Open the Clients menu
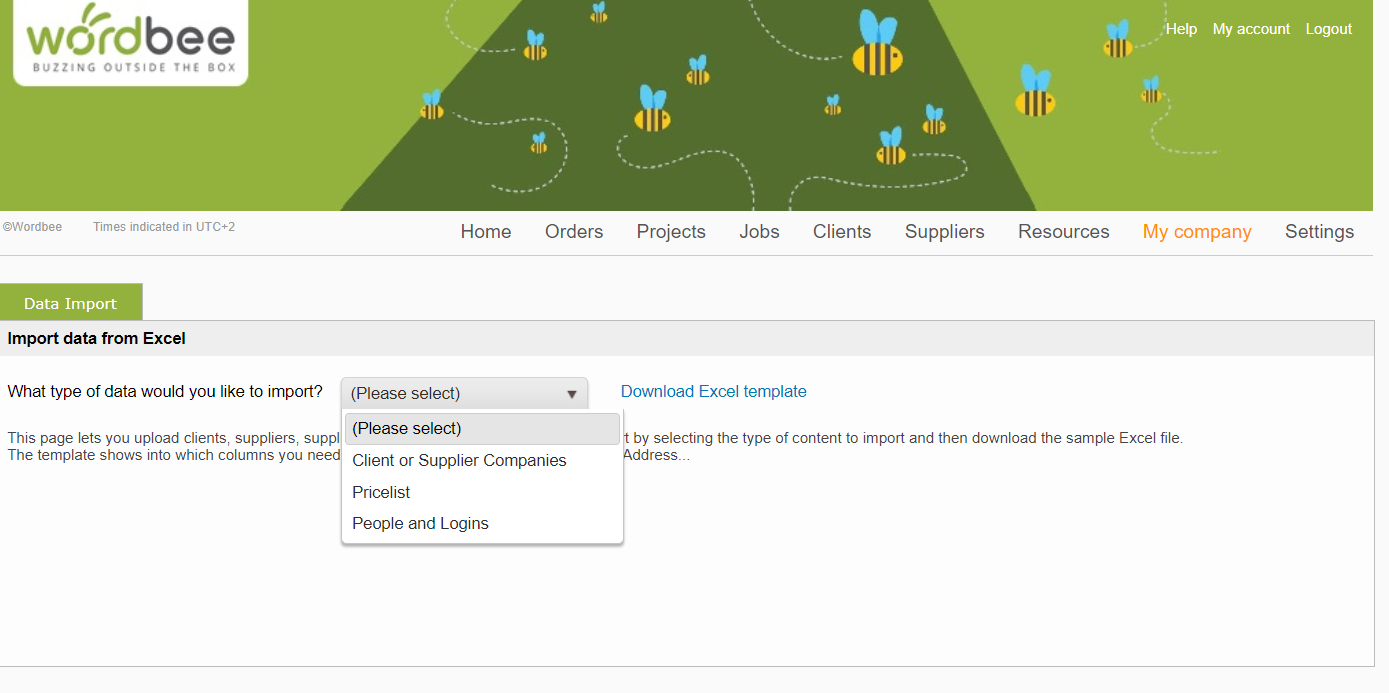1389x693 pixels. (842, 232)
